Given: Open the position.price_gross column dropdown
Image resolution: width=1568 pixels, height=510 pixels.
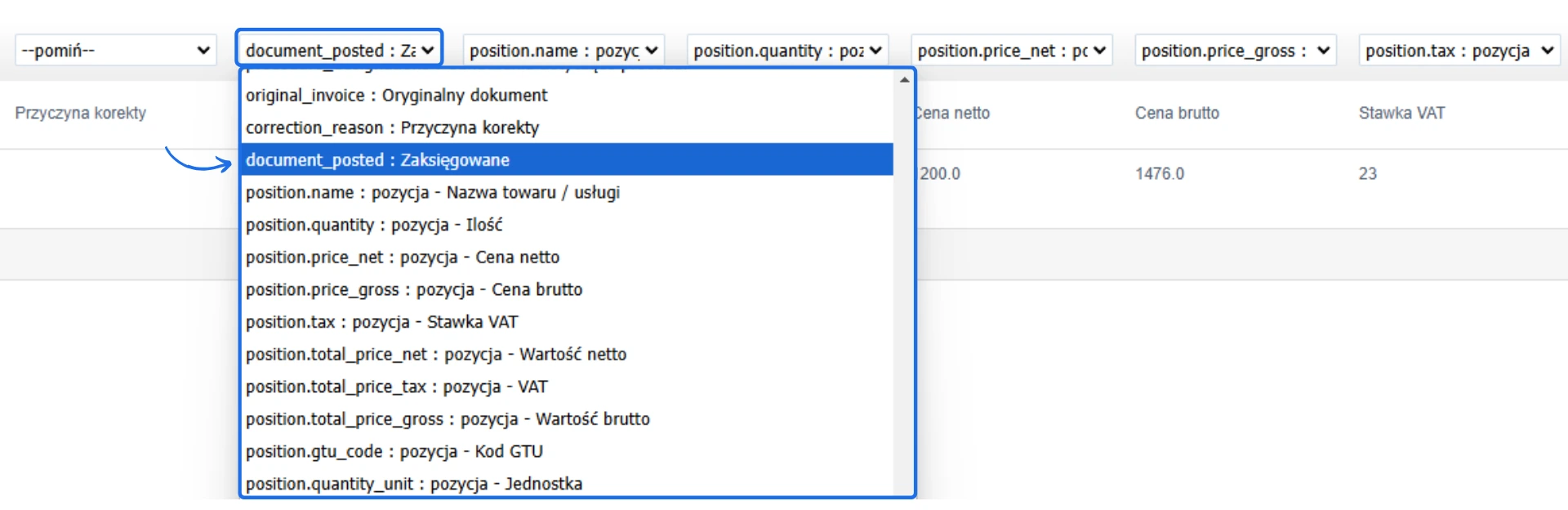Looking at the screenshot, I should click(1236, 51).
